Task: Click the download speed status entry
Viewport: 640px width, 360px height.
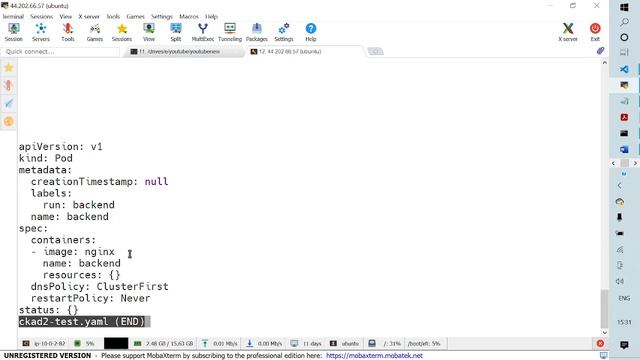Action: click(x=264, y=344)
